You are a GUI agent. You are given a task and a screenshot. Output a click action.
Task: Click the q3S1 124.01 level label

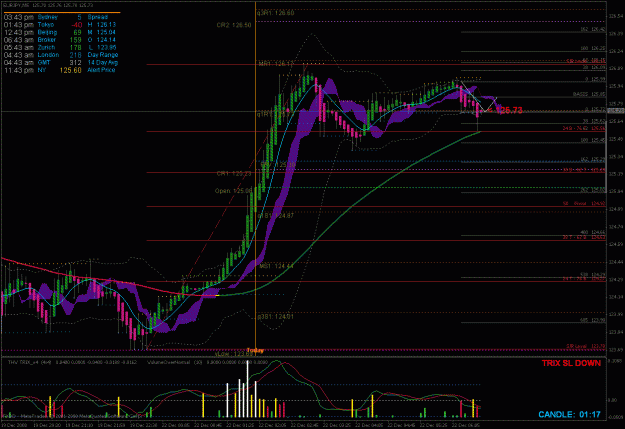pyautogui.click(x=275, y=317)
